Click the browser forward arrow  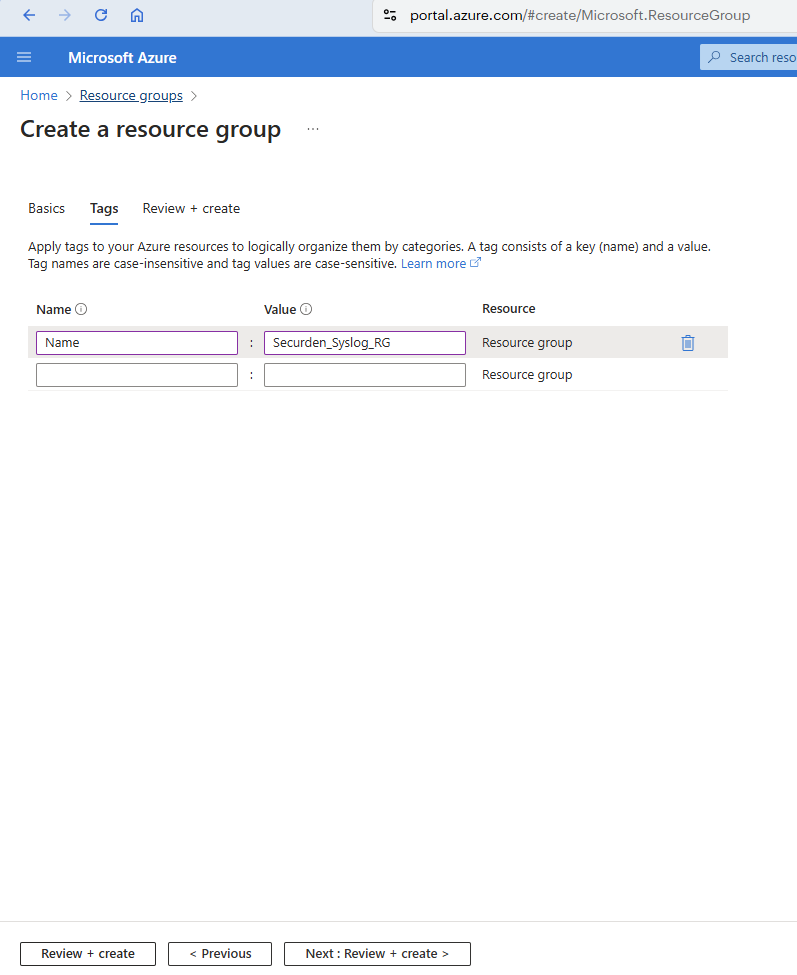pos(65,15)
